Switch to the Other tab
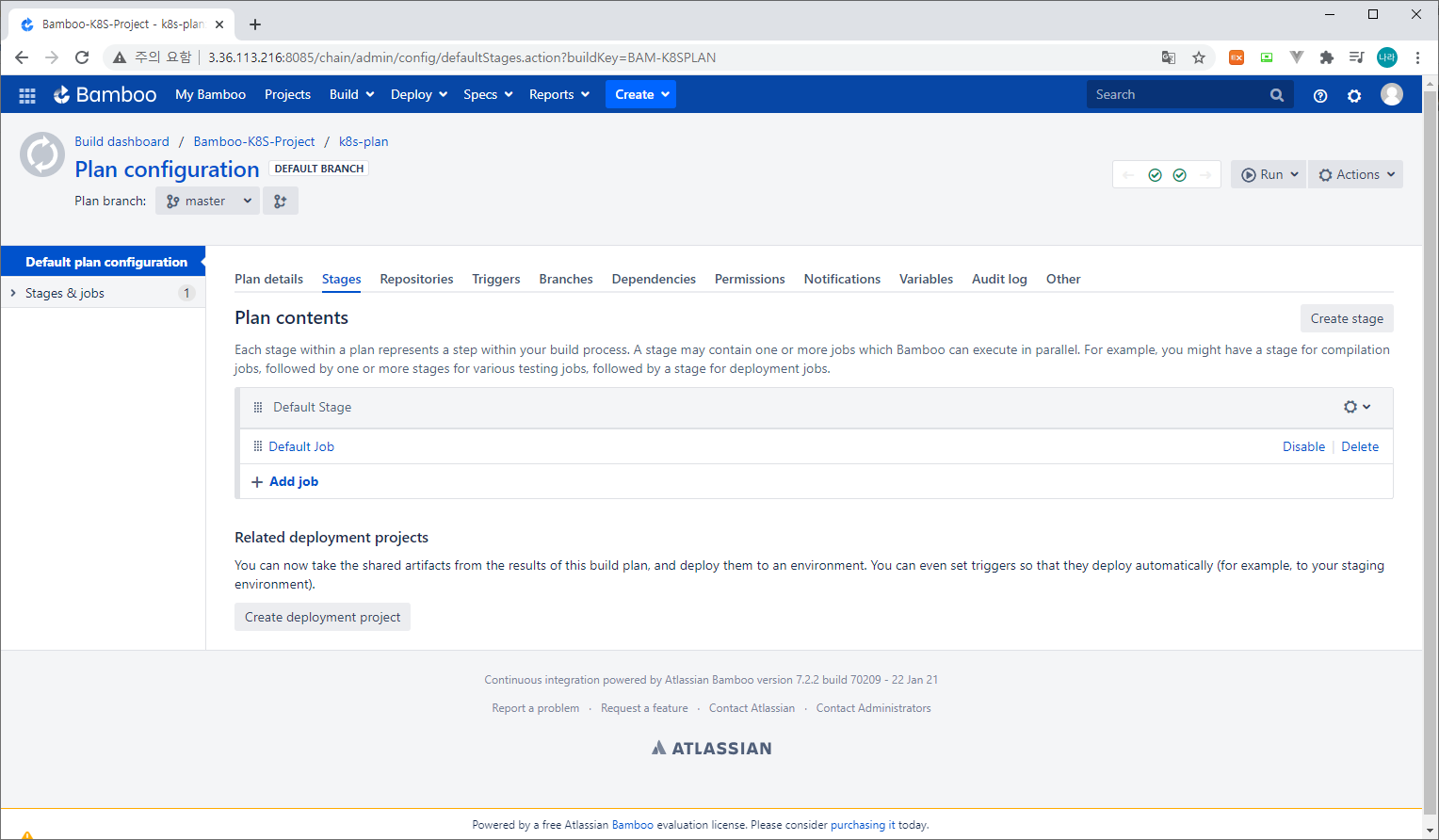Screen dimensions: 1439x840 click(x=1063, y=279)
